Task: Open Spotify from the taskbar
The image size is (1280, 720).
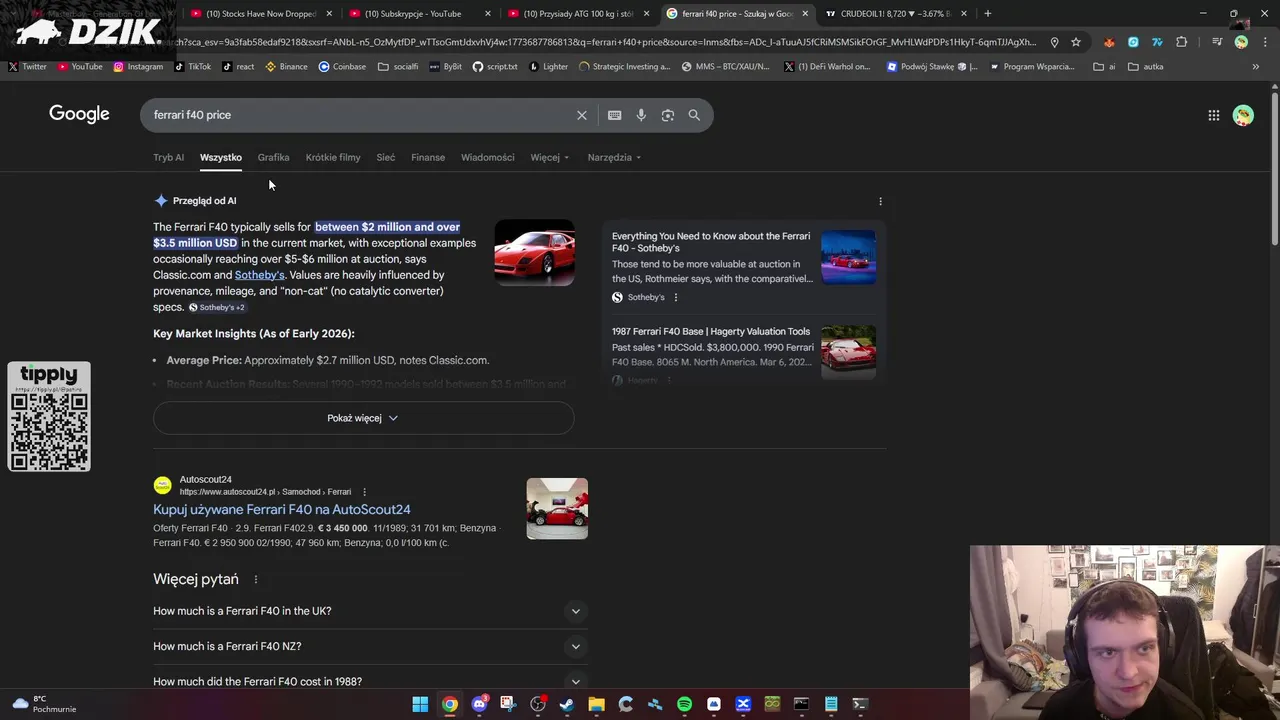Action: point(684,704)
